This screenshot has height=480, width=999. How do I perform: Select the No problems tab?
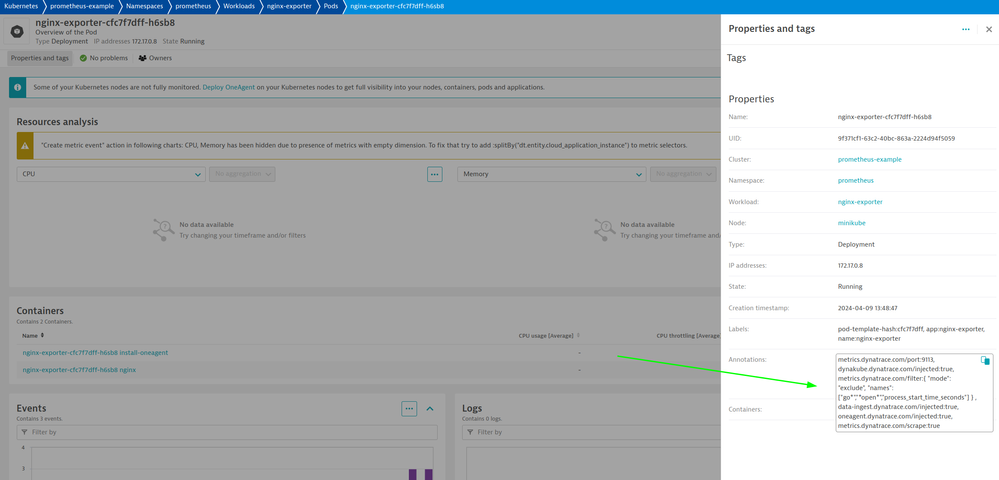[103, 58]
